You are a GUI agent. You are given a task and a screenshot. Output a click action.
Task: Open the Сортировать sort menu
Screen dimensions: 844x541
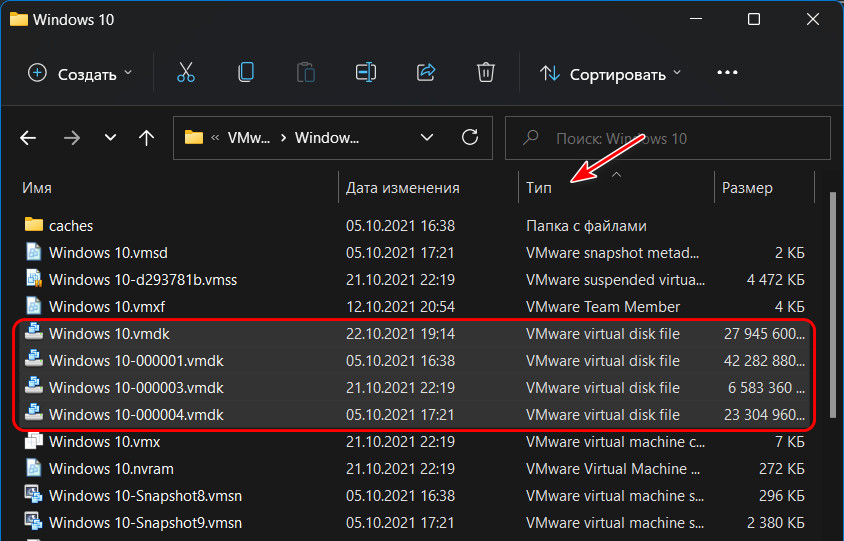pos(610,73)
